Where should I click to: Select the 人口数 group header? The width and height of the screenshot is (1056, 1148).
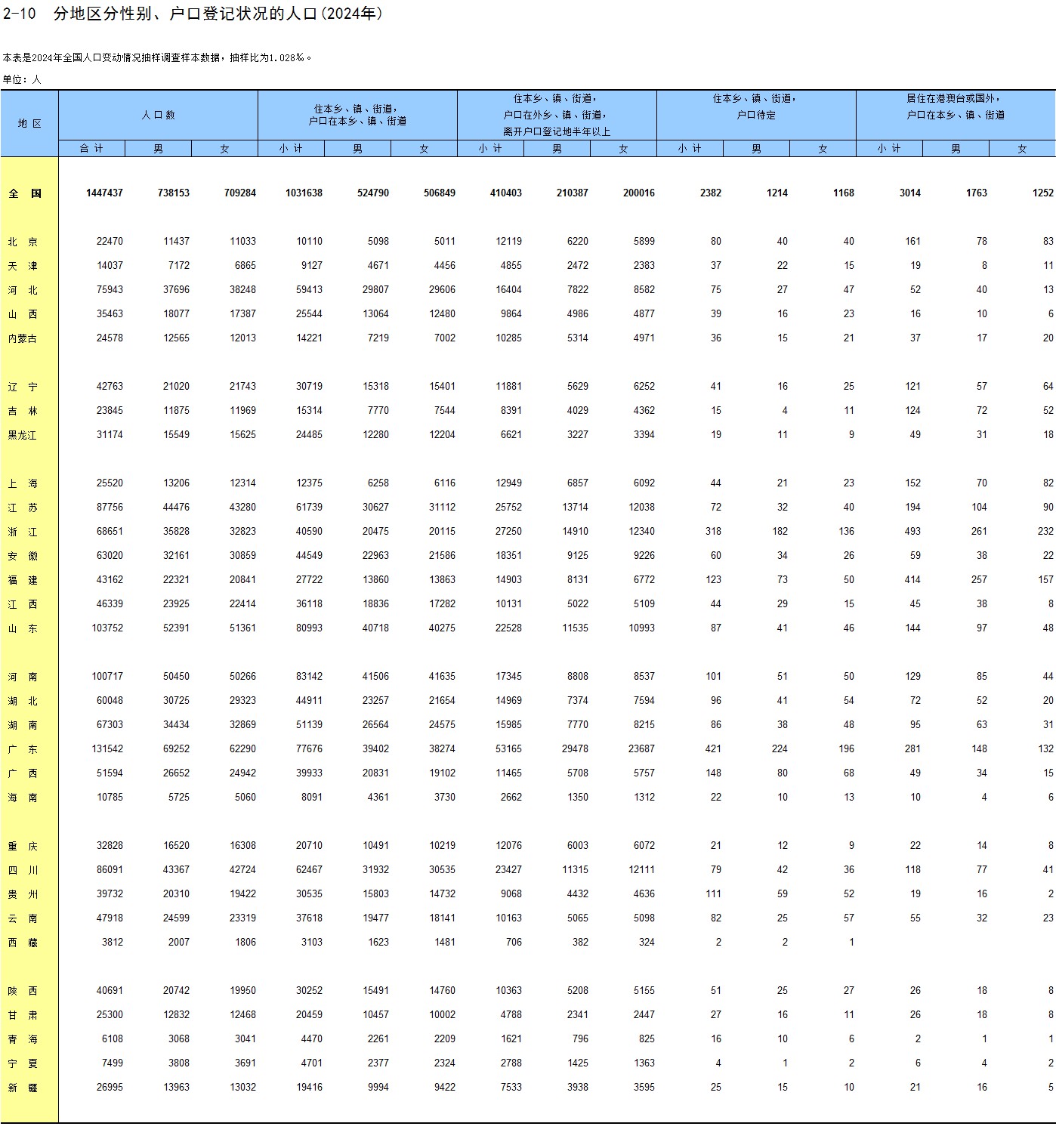click(158, 115)
